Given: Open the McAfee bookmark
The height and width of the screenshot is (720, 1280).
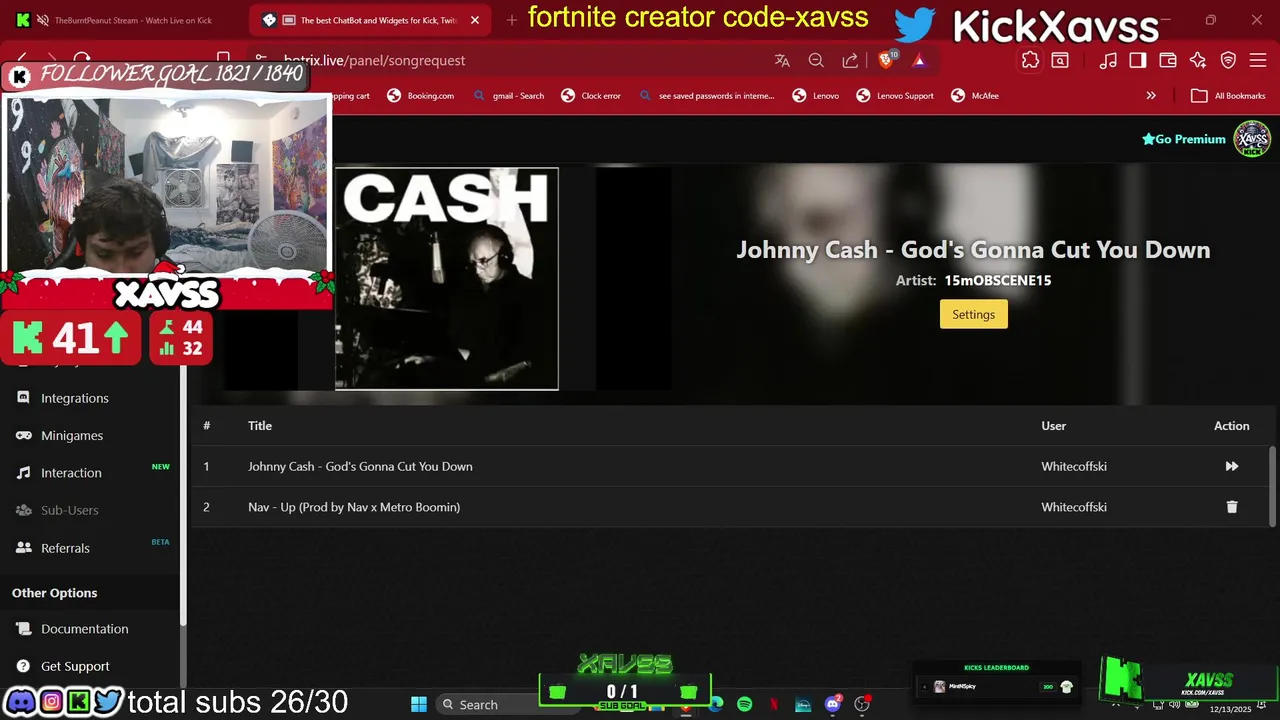Looking at the screenshot, I should tap(975, 96).
